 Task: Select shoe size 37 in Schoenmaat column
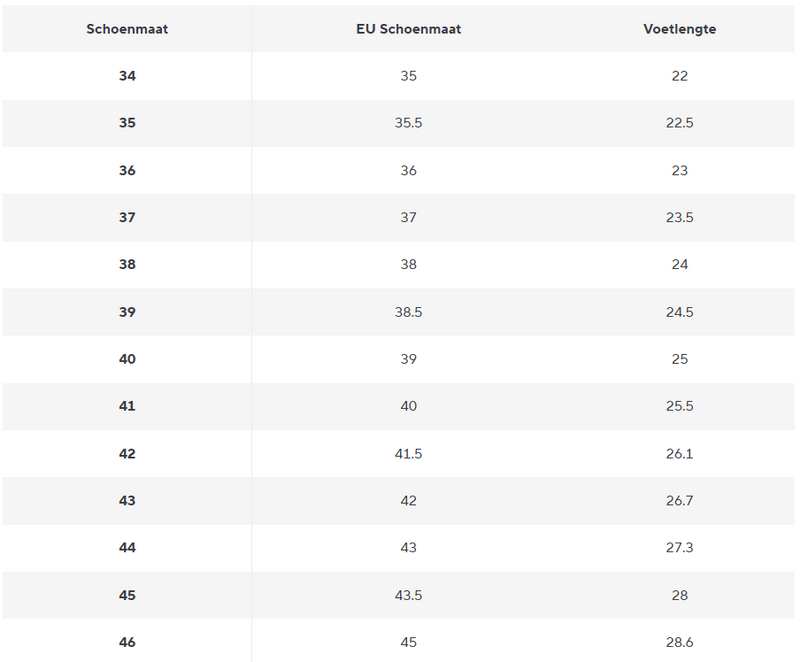[127, 217]
